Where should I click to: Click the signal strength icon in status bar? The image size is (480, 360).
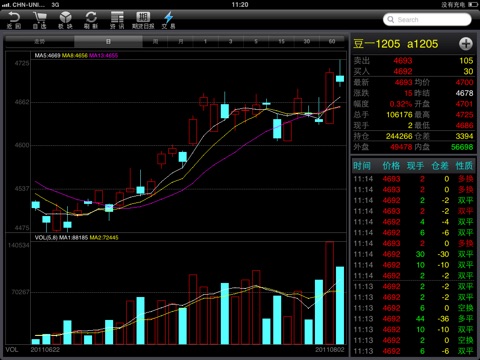[6, 5]
